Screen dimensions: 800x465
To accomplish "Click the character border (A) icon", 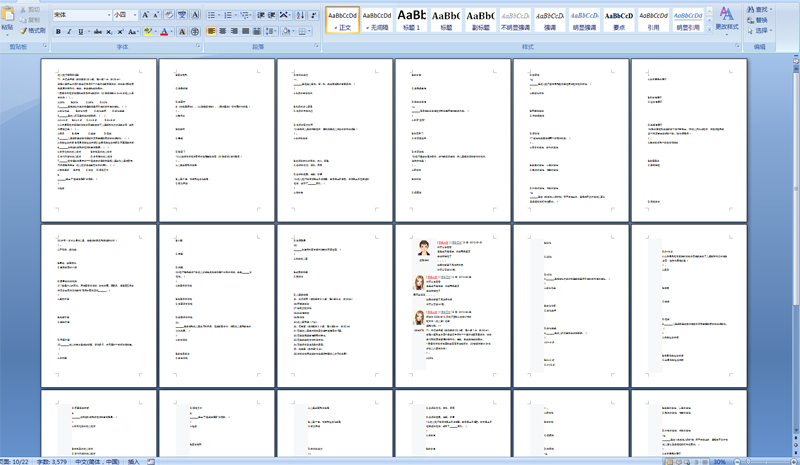I will 195,15.
